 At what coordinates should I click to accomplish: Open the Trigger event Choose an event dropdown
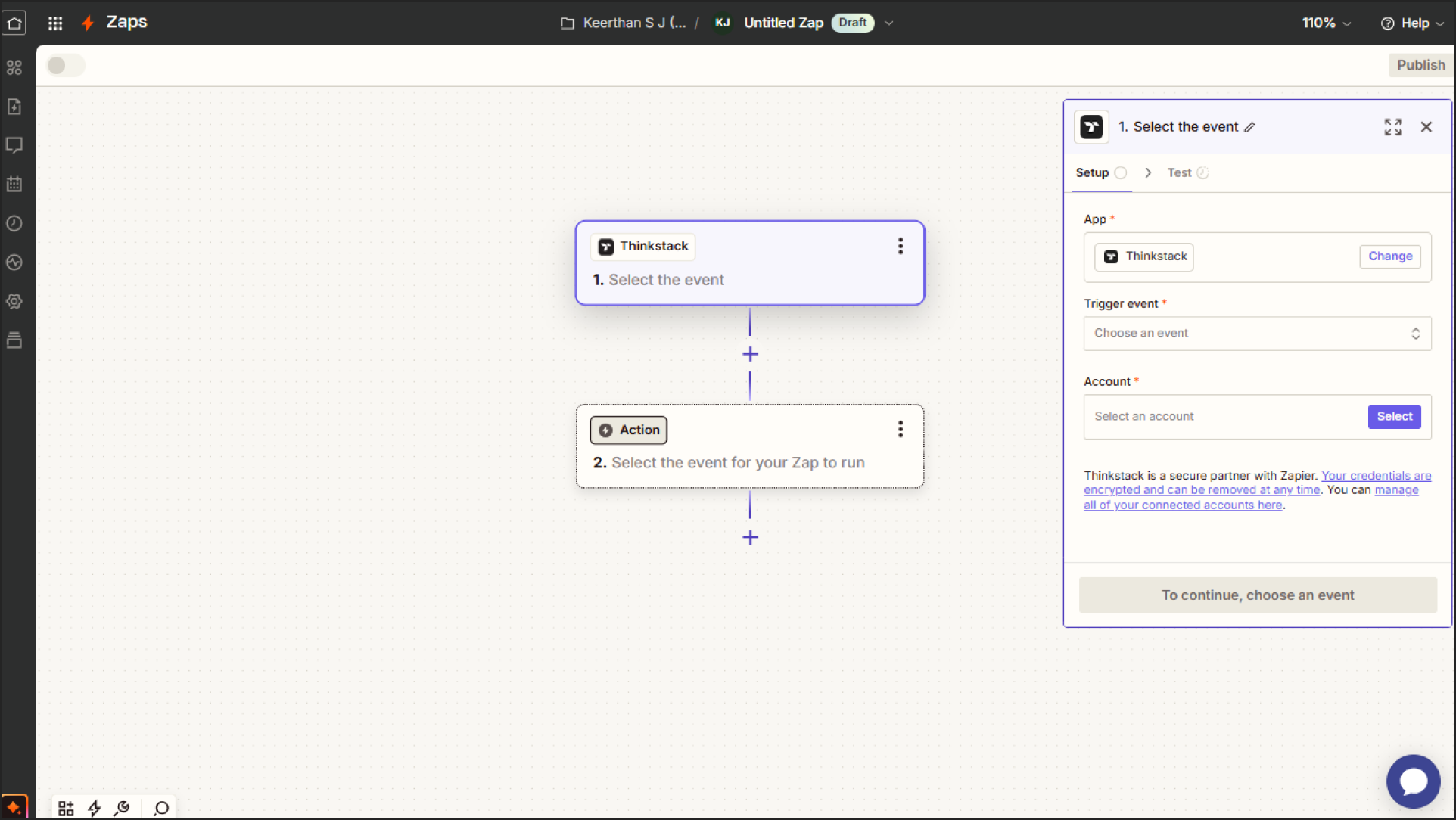[1257, 334]
